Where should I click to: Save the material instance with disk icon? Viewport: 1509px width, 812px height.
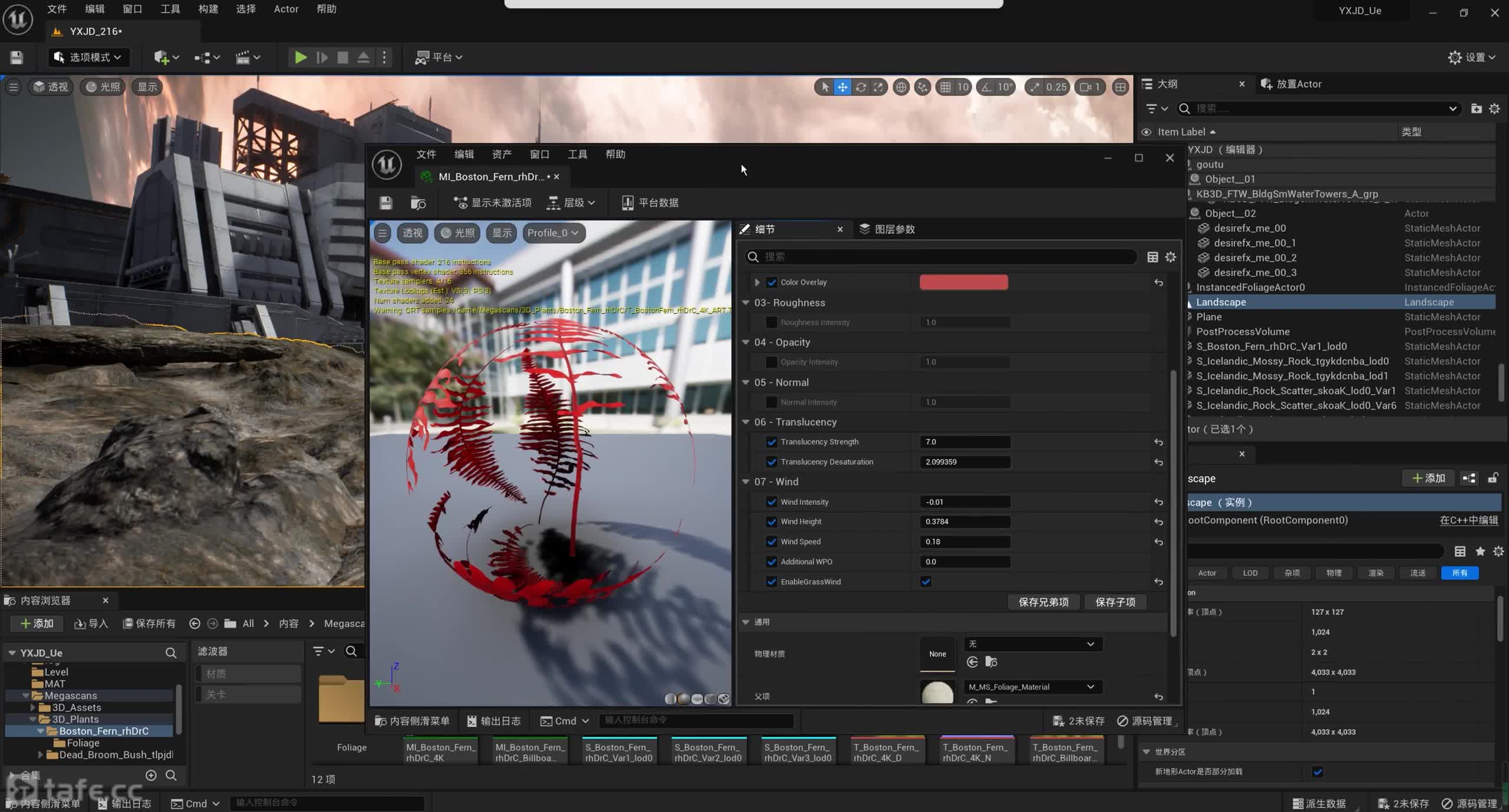click(386, 203)
